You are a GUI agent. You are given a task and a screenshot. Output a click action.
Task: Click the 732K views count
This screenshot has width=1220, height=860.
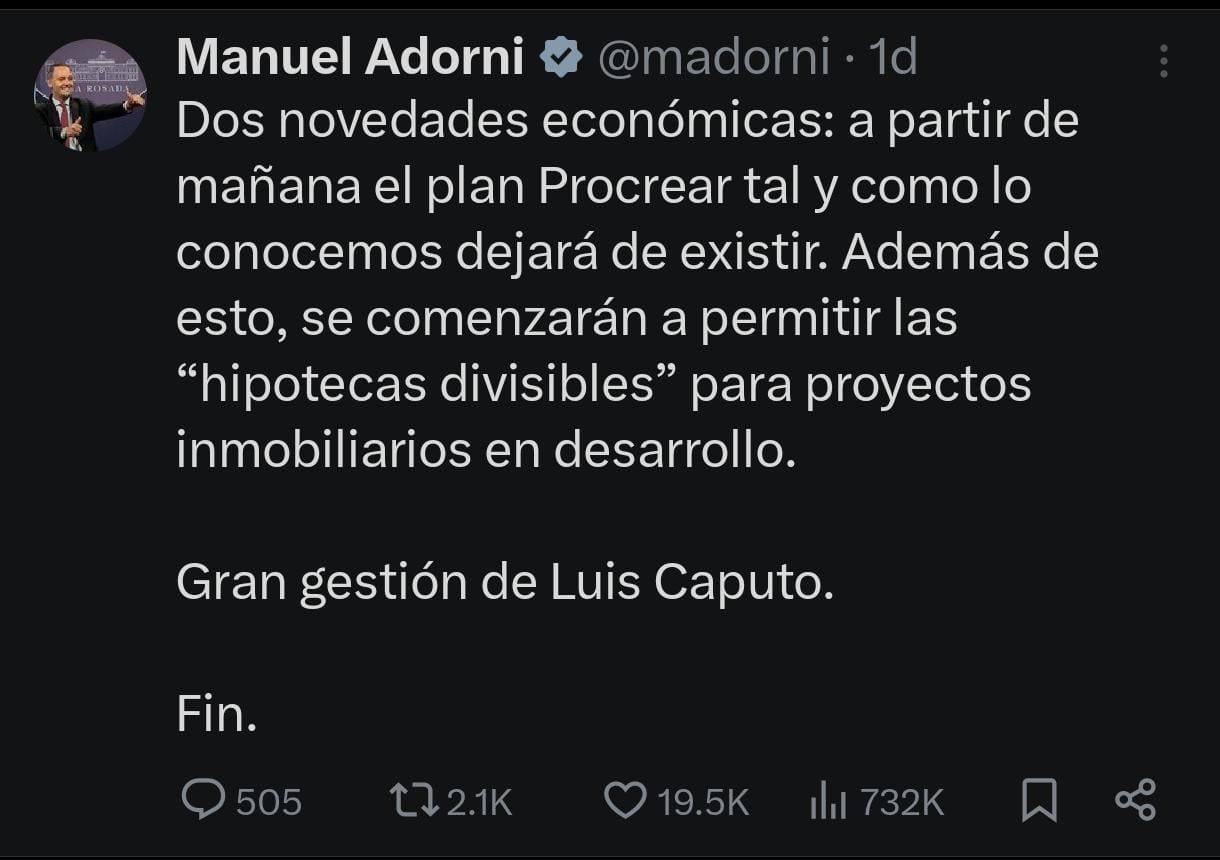click(902, 802)
